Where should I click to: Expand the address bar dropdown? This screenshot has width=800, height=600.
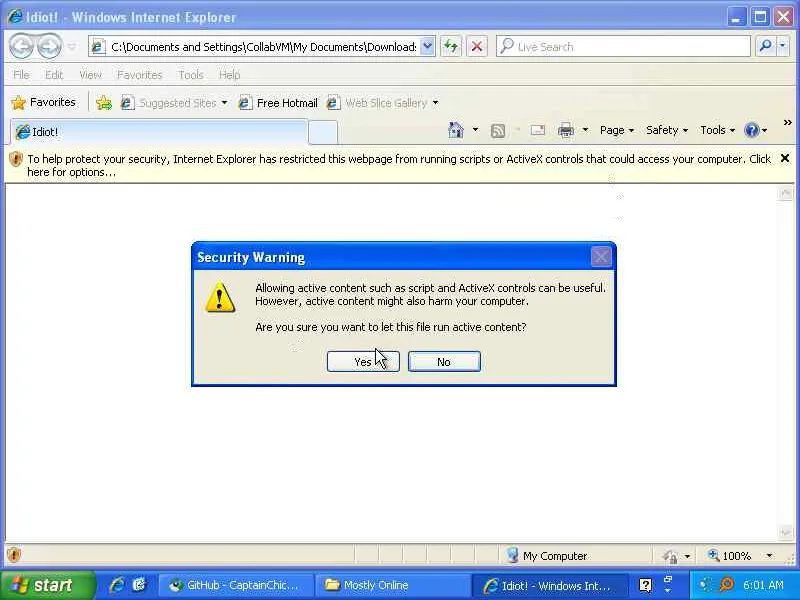click(x=428, y=46)
